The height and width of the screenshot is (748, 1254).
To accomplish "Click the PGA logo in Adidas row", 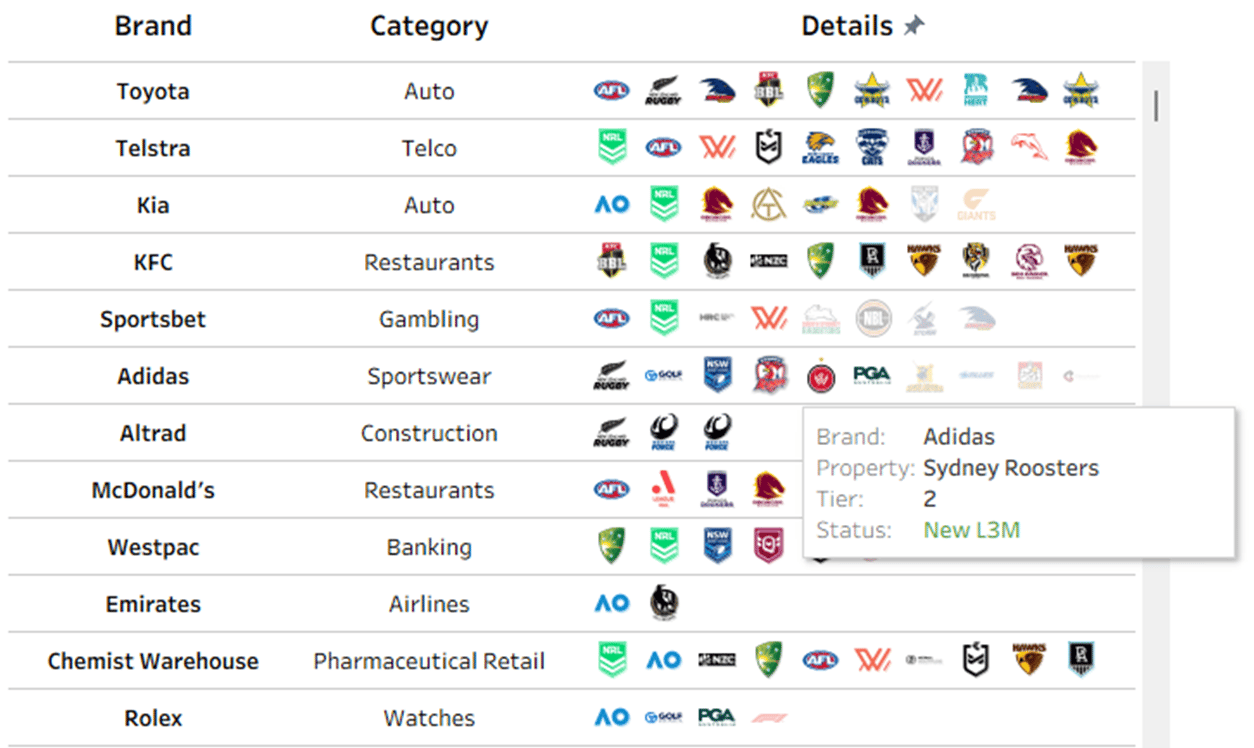I will pos(872,376).
